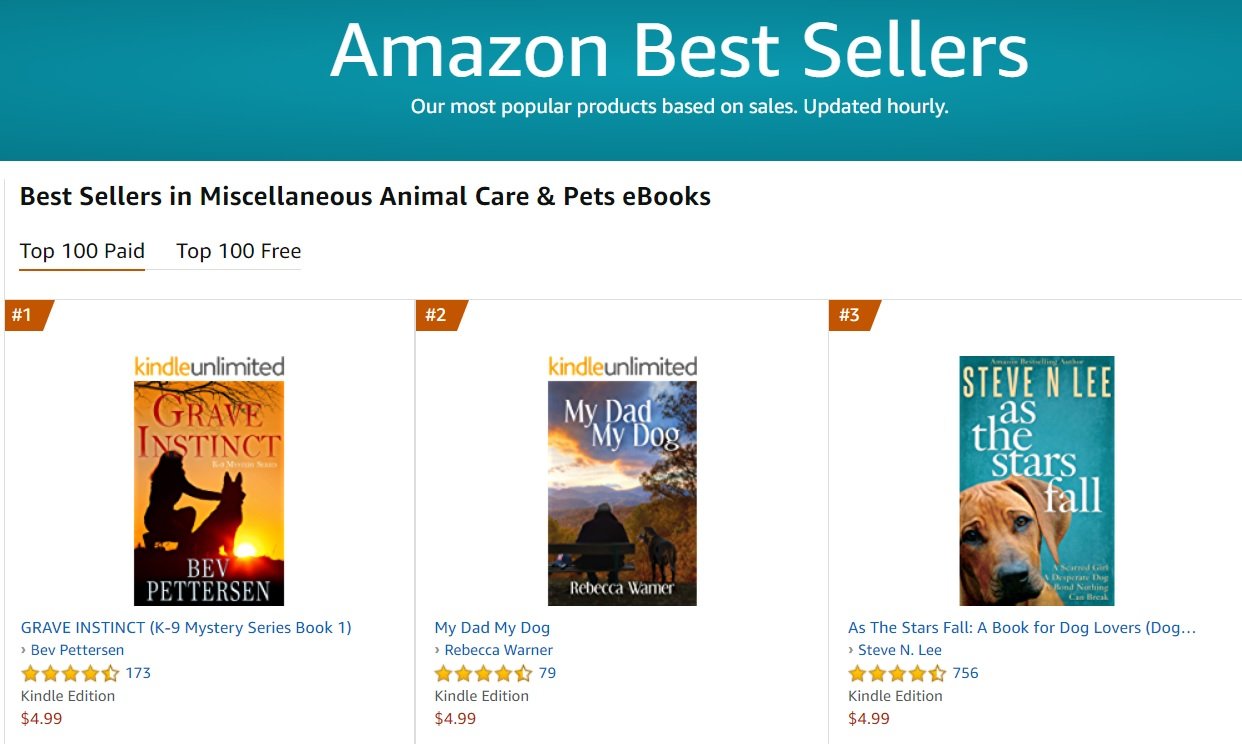
Task: Visit author Bev Pettersen's page
Action: point(77,650)
